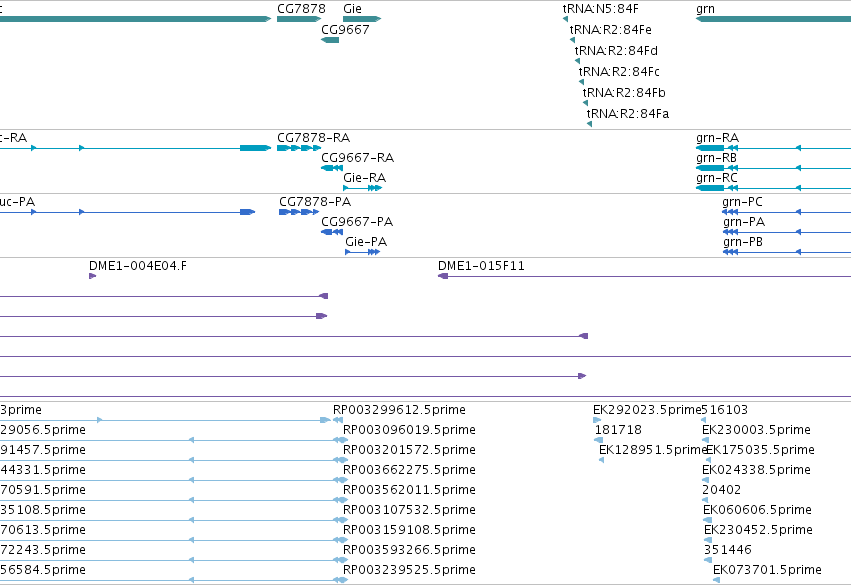Select the Gie-PA protein feature
Screen dimensions: 851x585
tap(363, 252)
